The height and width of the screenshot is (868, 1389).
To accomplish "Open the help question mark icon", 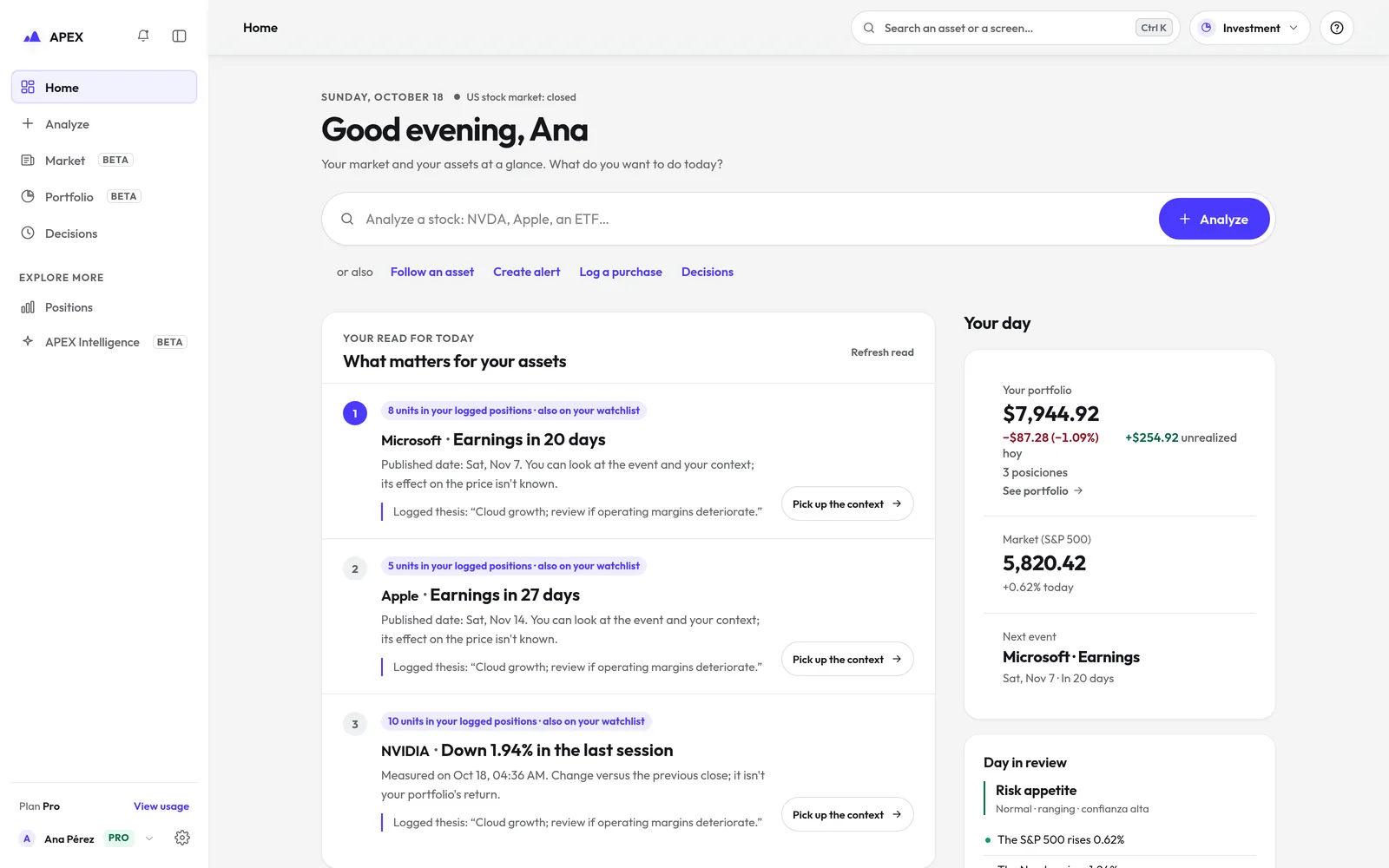I will tap(1337, 28).
